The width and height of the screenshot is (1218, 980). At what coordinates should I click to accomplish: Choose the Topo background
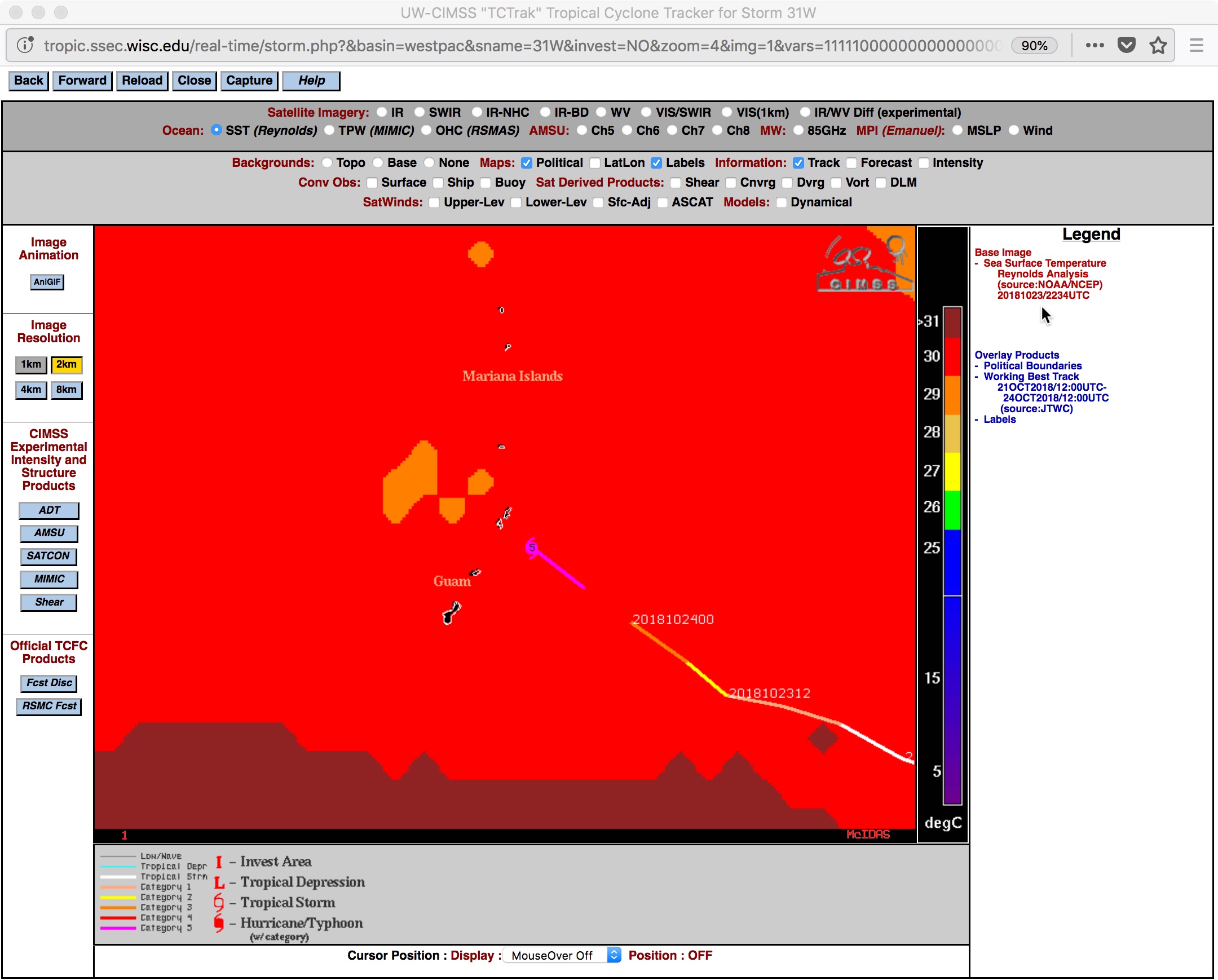coord(327,162)
